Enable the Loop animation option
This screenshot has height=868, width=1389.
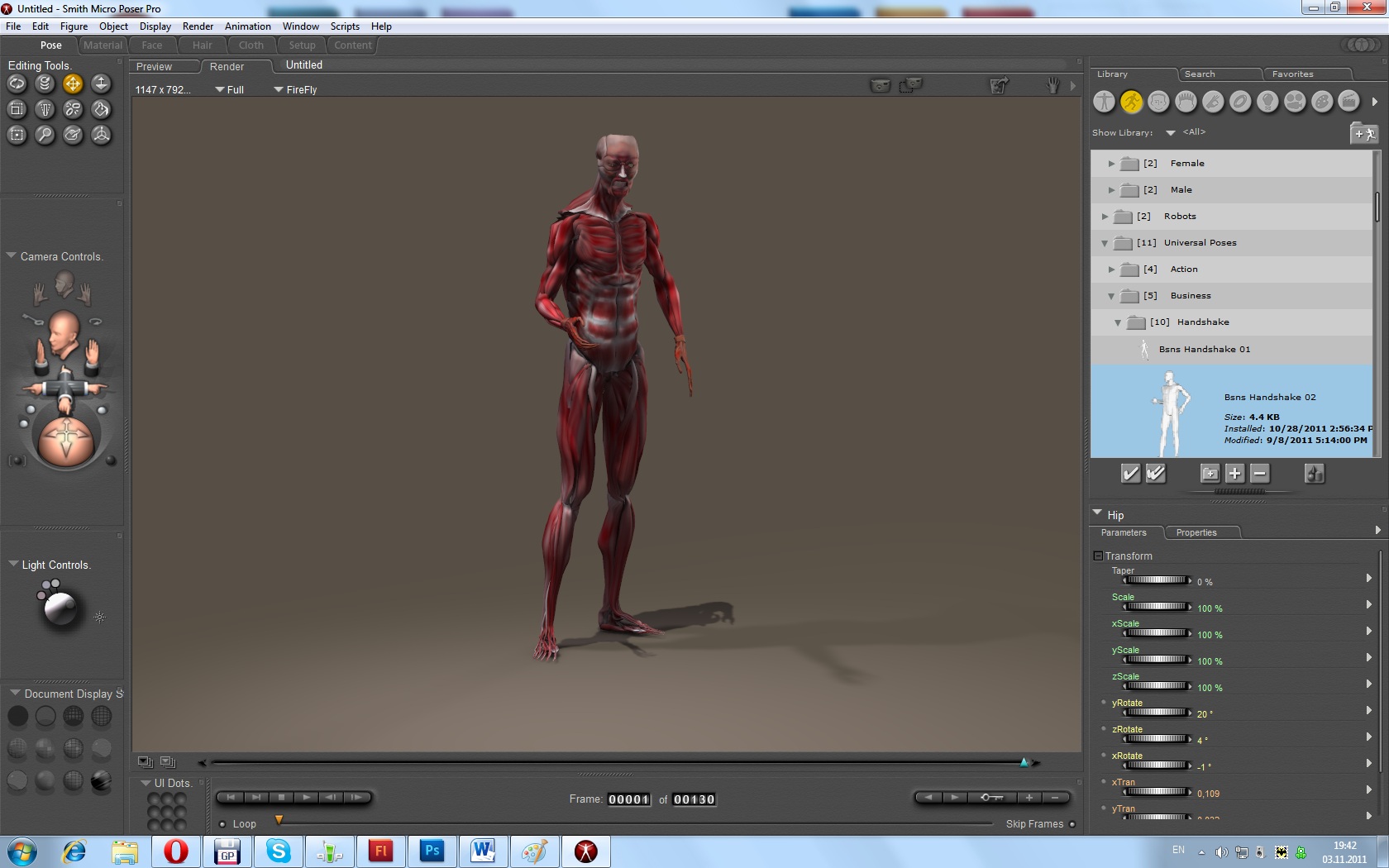coord(222,824)
